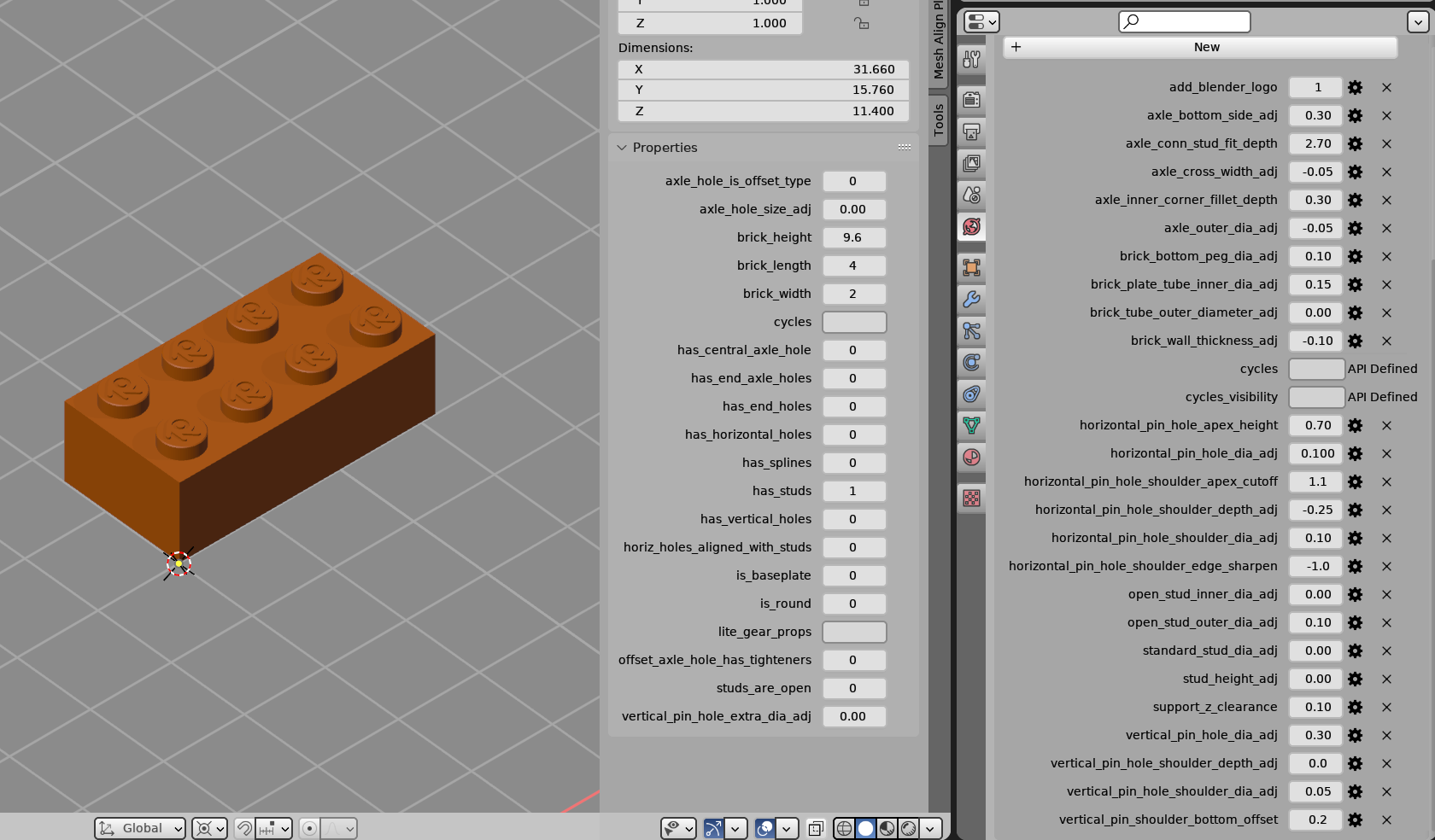Open the Output properties tab

[971, 131]
